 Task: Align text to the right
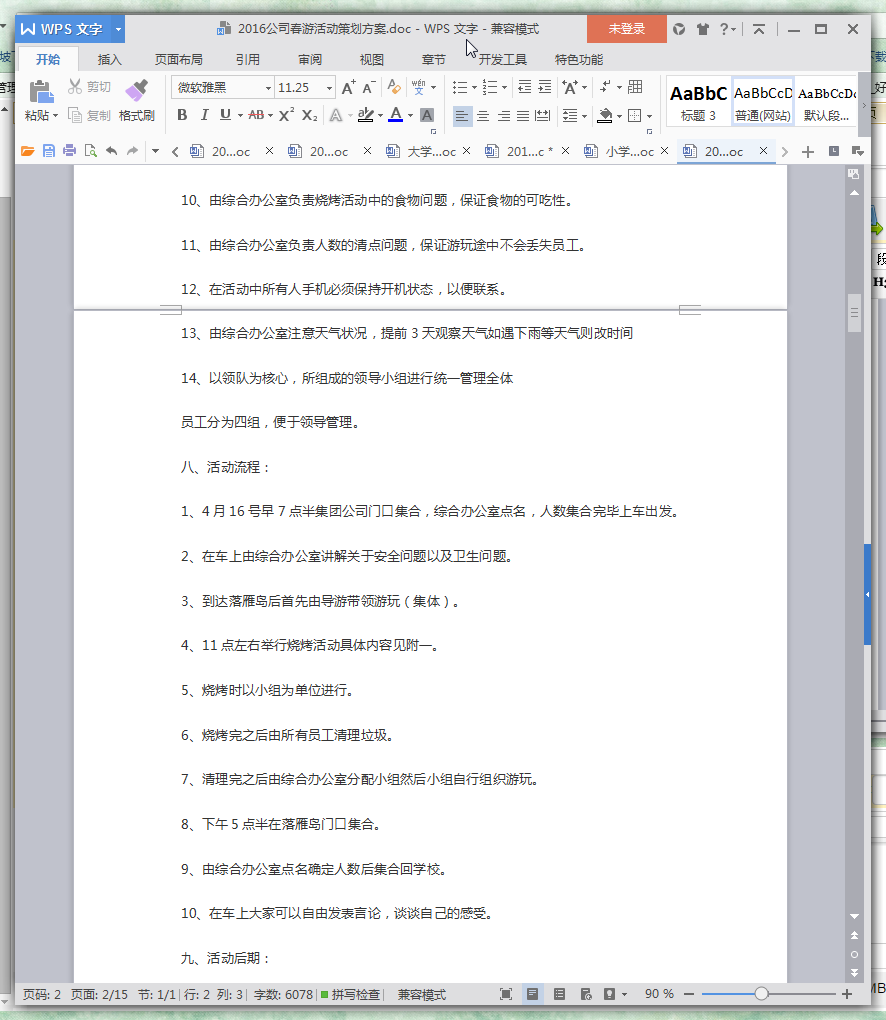click(x=503, y=116)
